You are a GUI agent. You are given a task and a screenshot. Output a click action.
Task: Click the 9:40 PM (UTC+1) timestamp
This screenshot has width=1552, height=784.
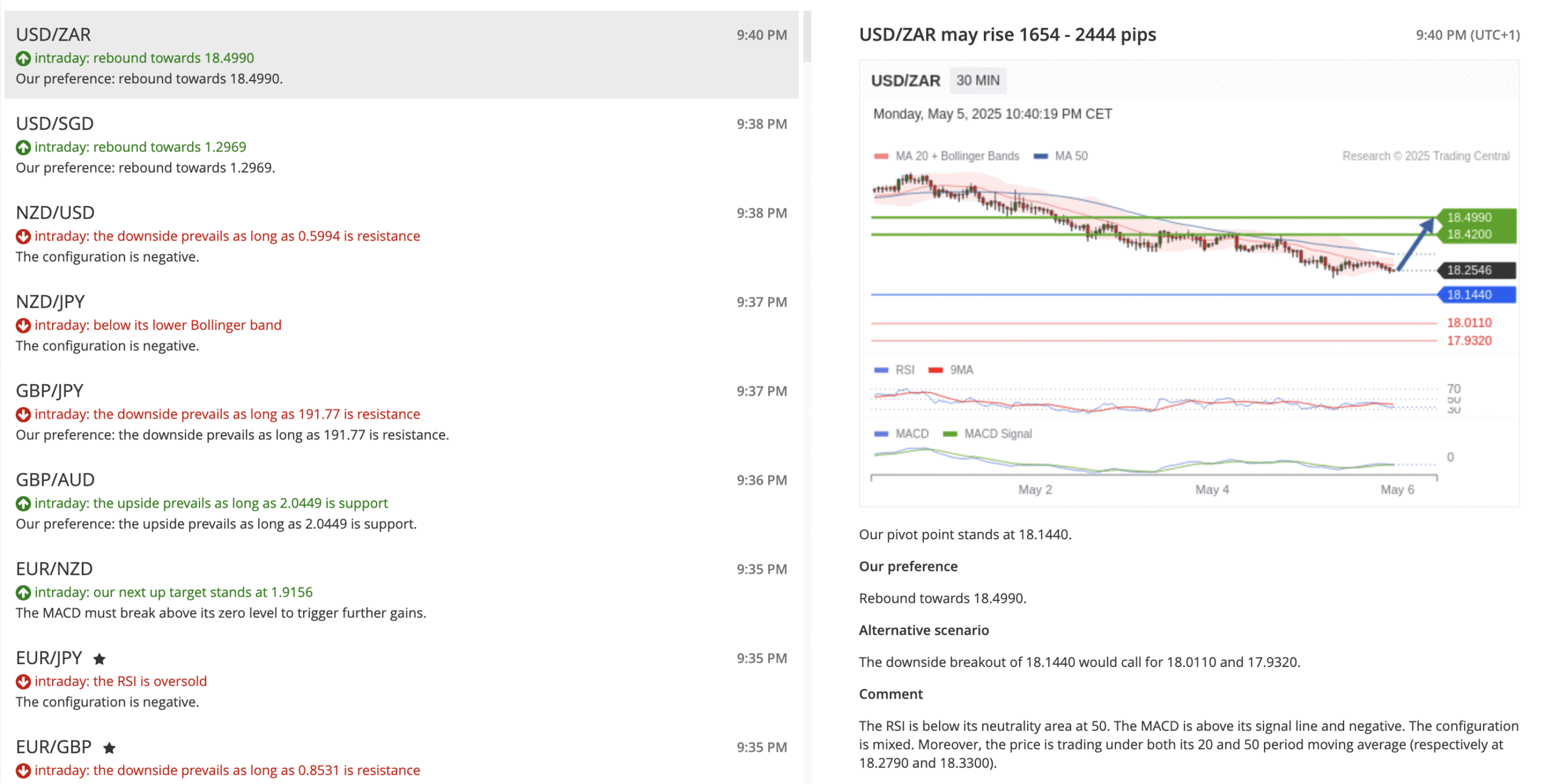[1467, 35]
